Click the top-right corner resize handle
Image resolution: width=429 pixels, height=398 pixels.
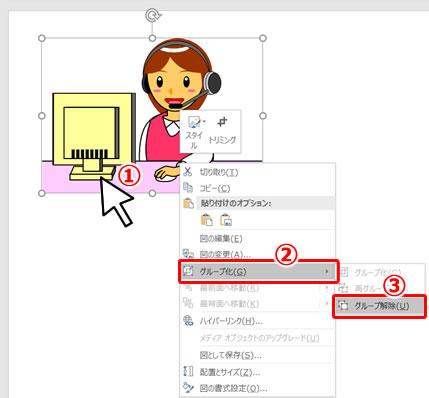pos(263,38)
